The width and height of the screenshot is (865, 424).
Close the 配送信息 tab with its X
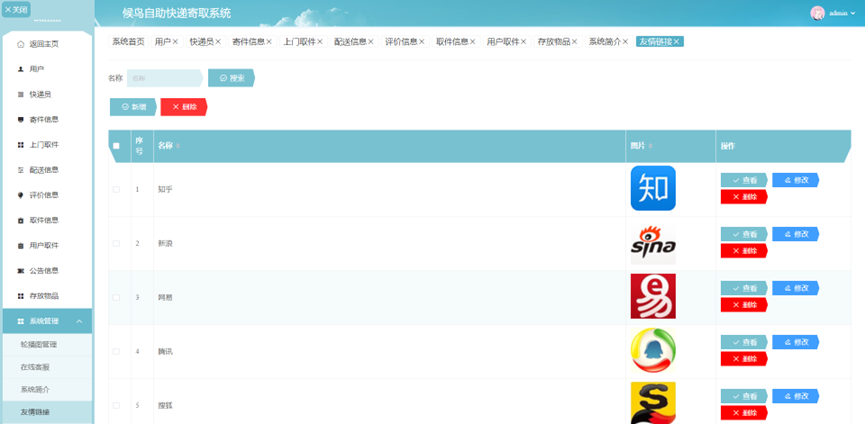pyautogui.click(x=371, y=41)
